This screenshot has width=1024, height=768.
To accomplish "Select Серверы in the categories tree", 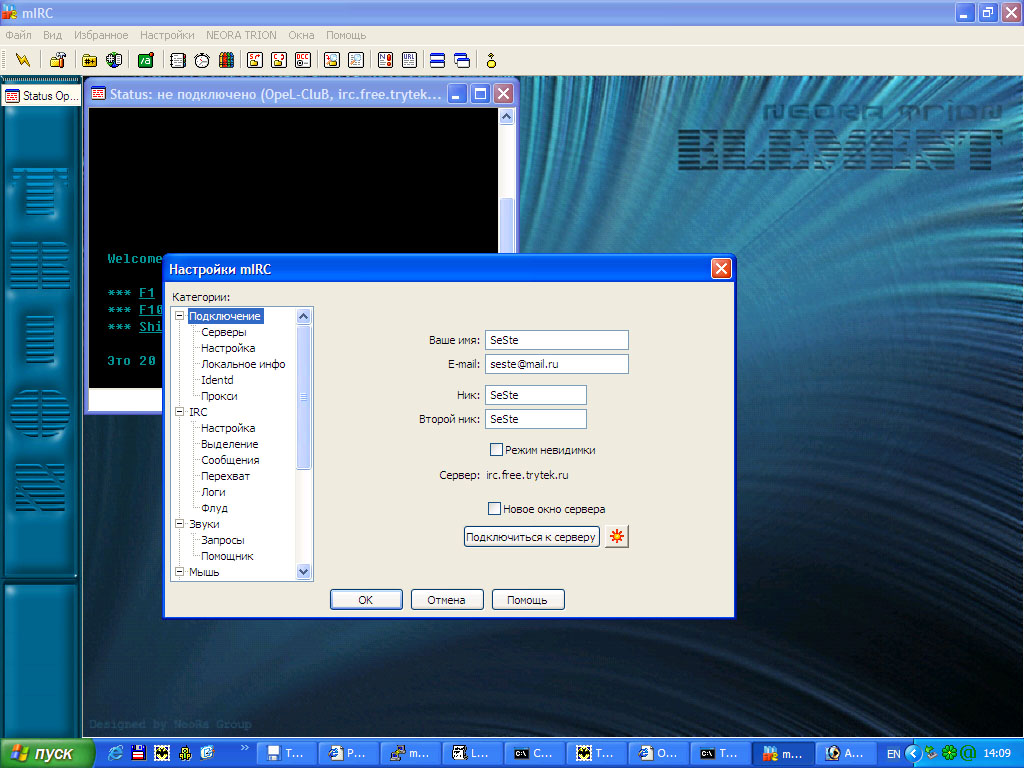I will (x=223, y=332).
